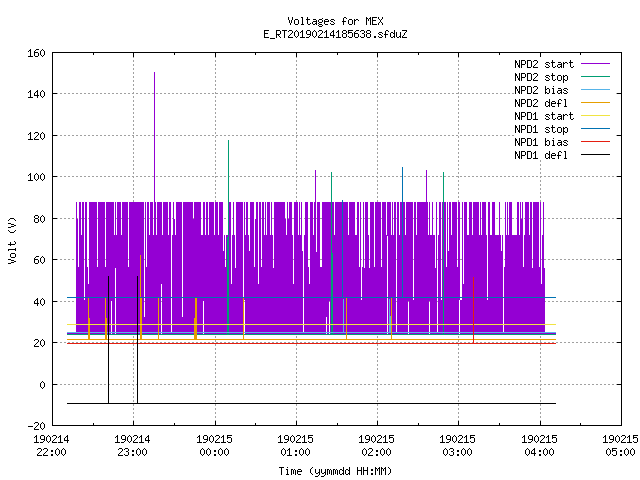Select the 'NPD1 start' legend label
640x480 pixels.
544,116
